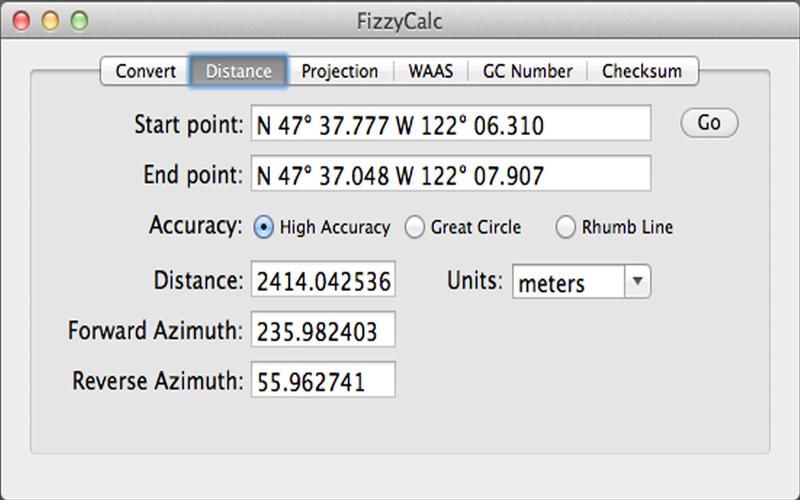Open the GC Number tab

[x=528, y=71]
